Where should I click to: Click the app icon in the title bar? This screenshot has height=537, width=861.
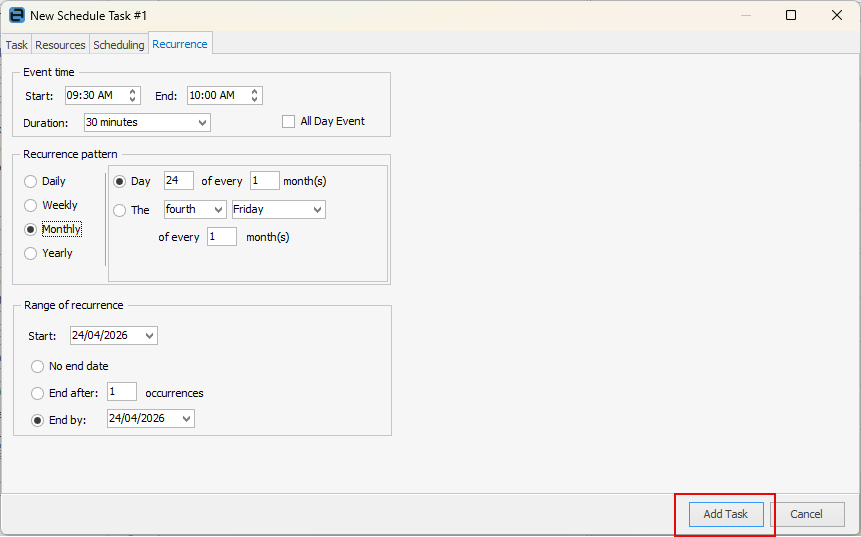click(x=16, y=15)
